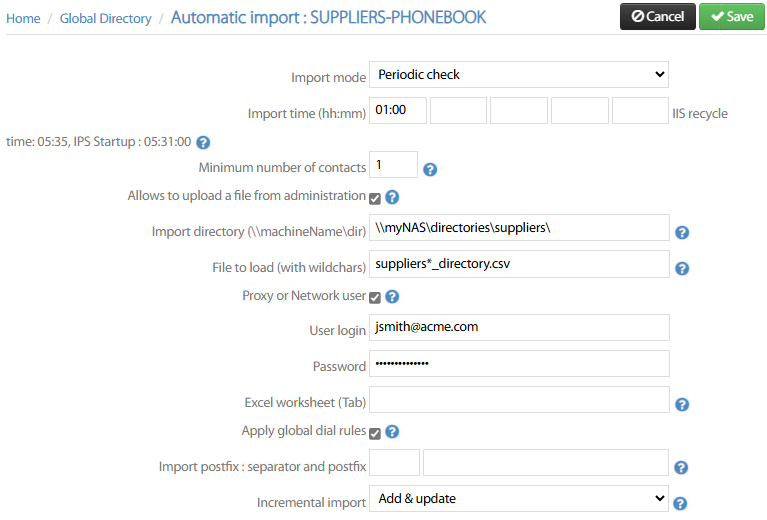
Task: Click the User login input field
Action: click(x=518, y=327)
